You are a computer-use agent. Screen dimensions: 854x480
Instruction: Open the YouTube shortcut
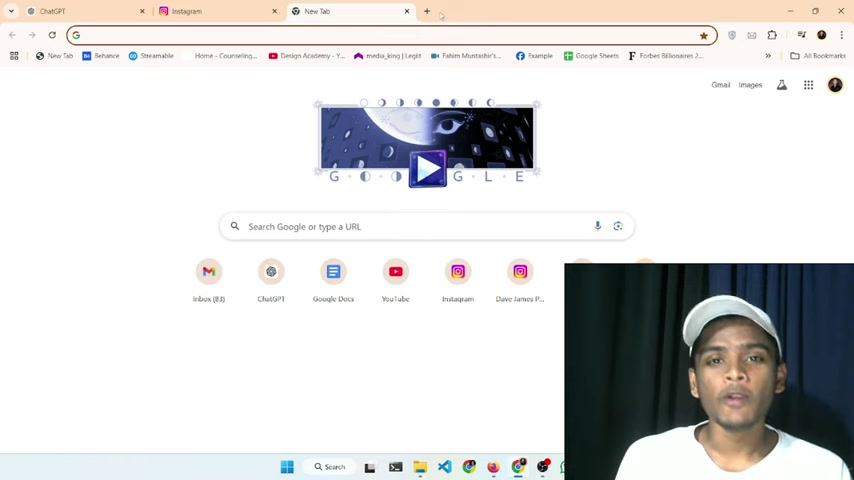395,281
